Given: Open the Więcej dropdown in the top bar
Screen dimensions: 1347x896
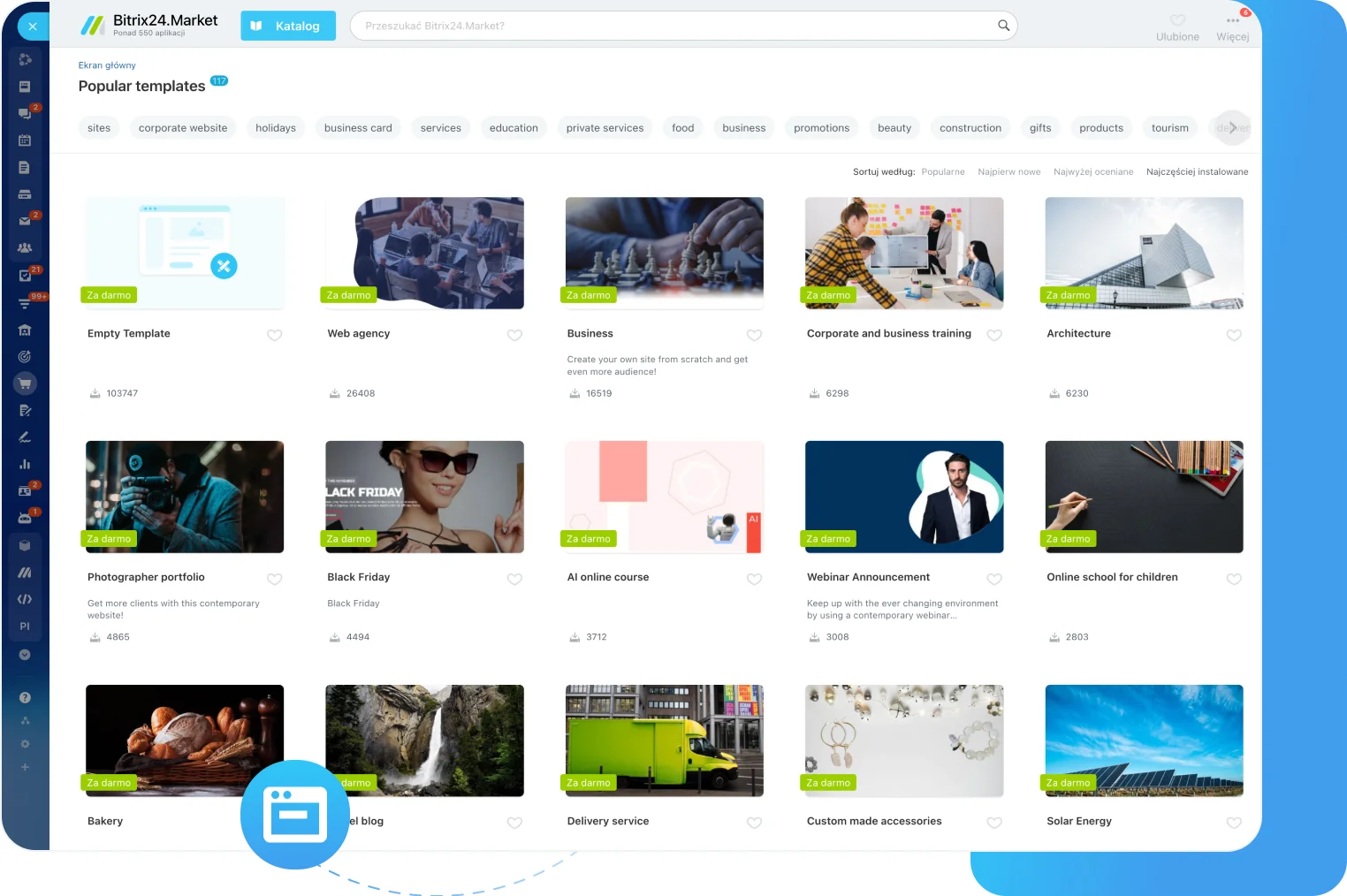Looking at the screenshot, I should (x=1232, y=26).
